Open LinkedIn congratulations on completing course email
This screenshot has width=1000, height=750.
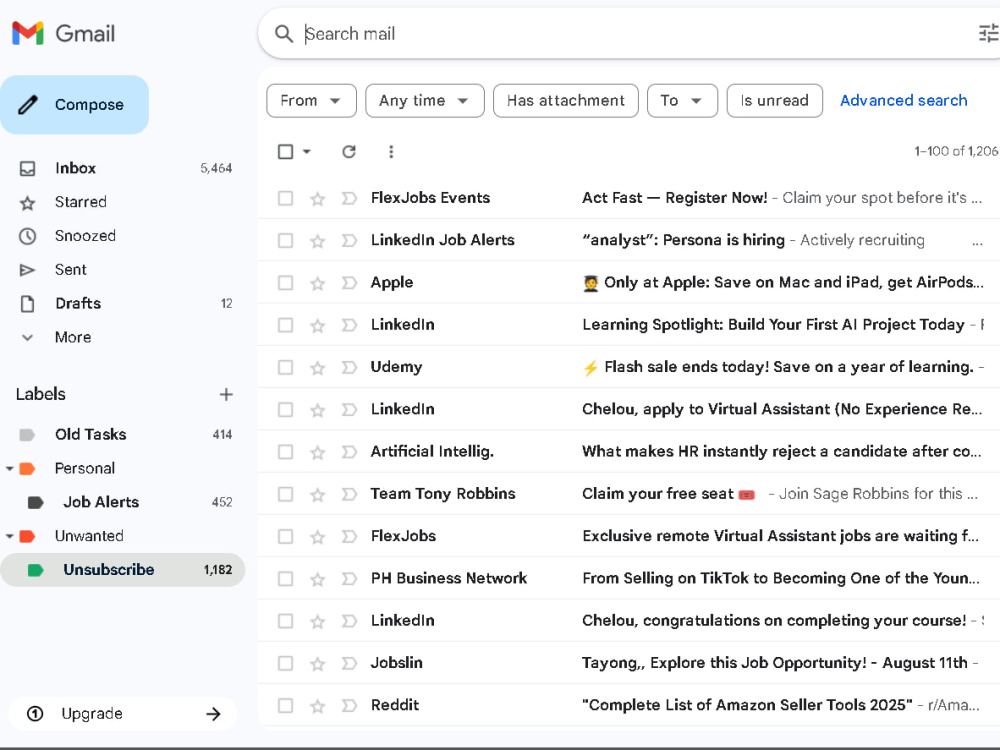pos(629,621)
